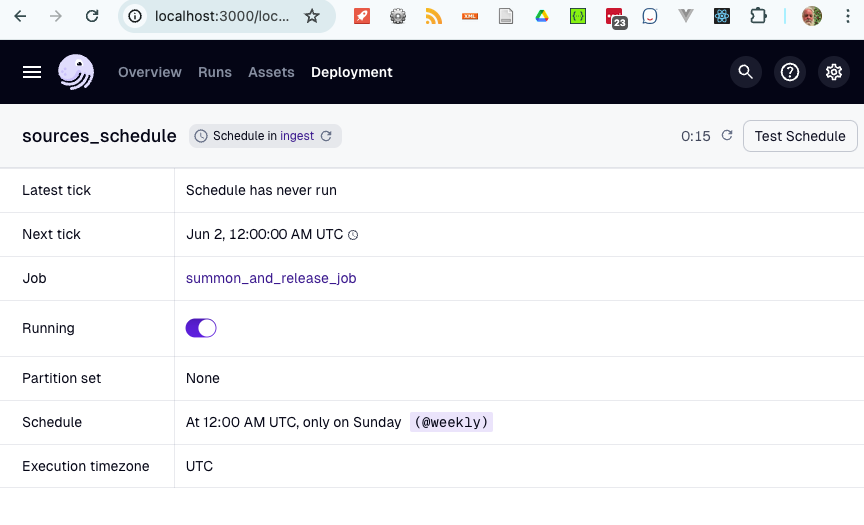864x525 pixels.
Task: Click the clock icon beside Next tick
Action: (x=353, y=235)
